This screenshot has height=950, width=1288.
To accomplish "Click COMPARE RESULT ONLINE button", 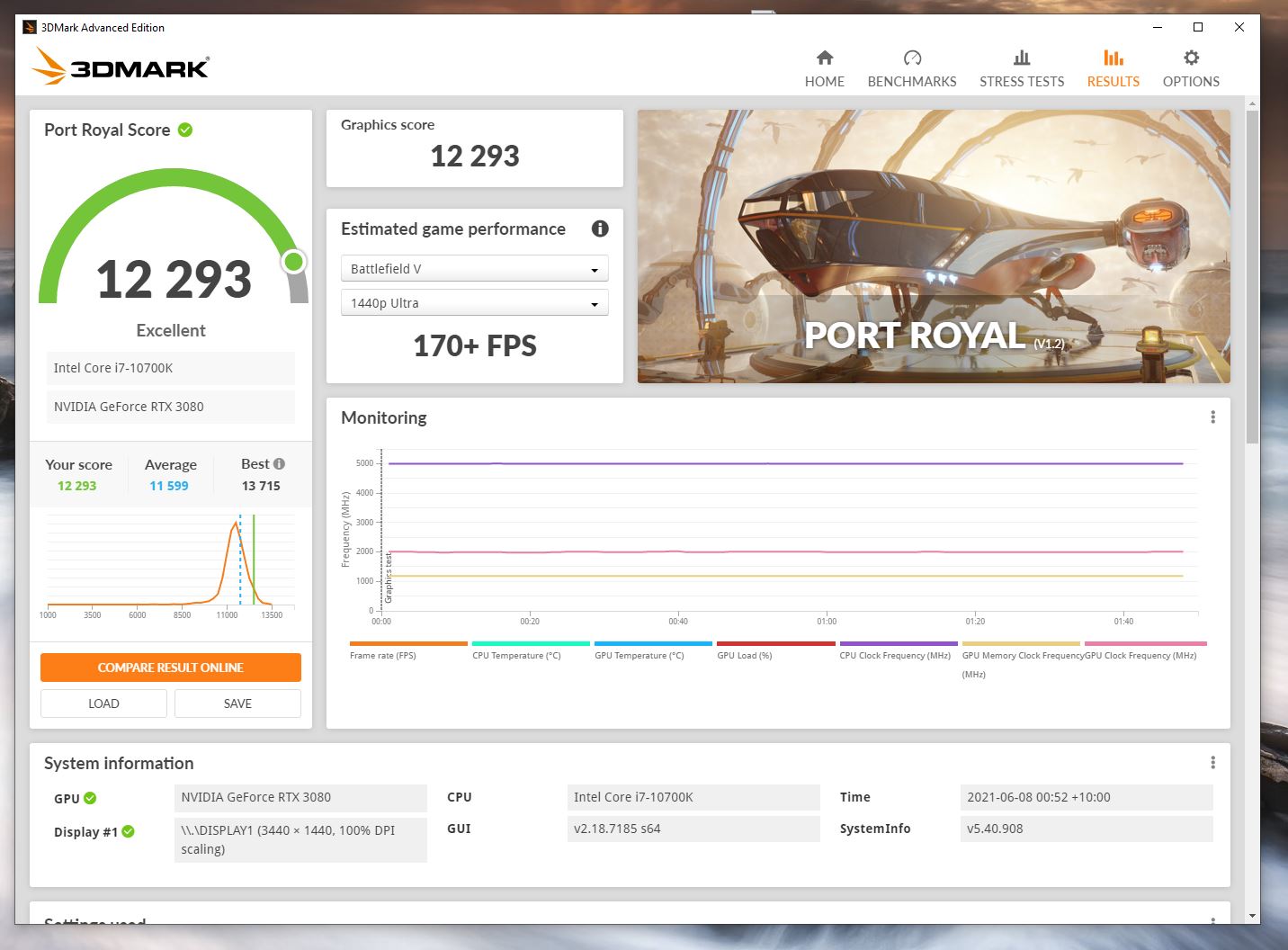I will pos(171,668).
